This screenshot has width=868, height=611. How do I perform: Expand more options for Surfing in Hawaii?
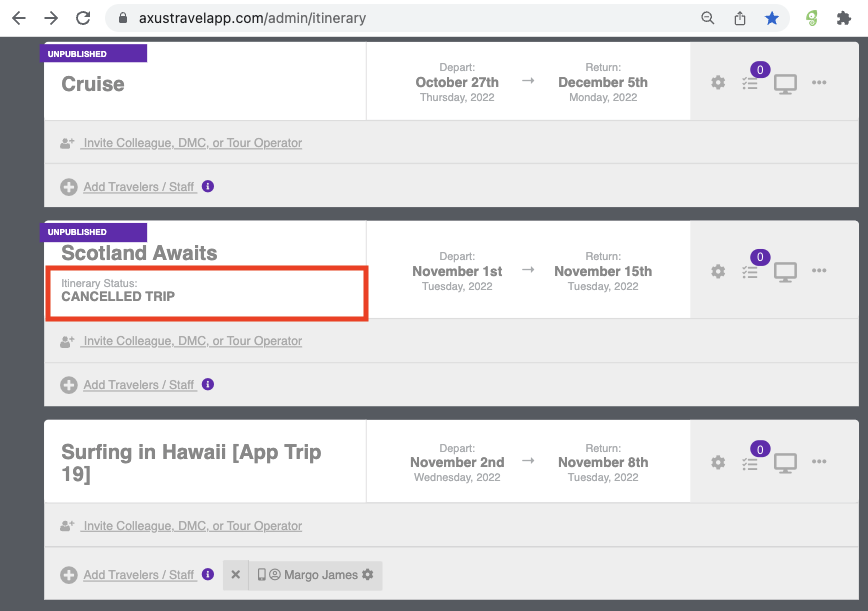tap(819, 462)
